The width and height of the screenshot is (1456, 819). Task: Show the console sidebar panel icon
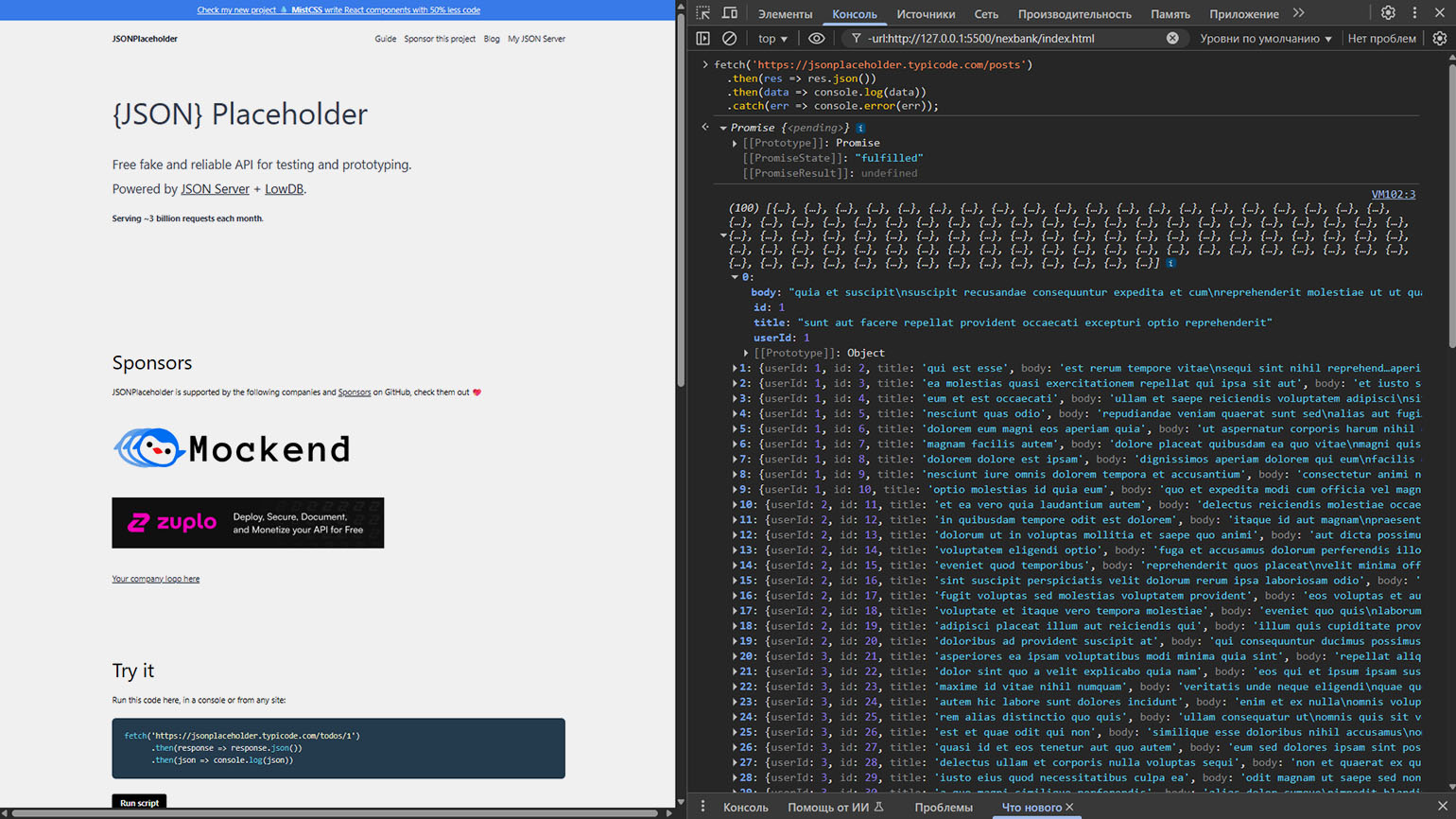[702, 39]
